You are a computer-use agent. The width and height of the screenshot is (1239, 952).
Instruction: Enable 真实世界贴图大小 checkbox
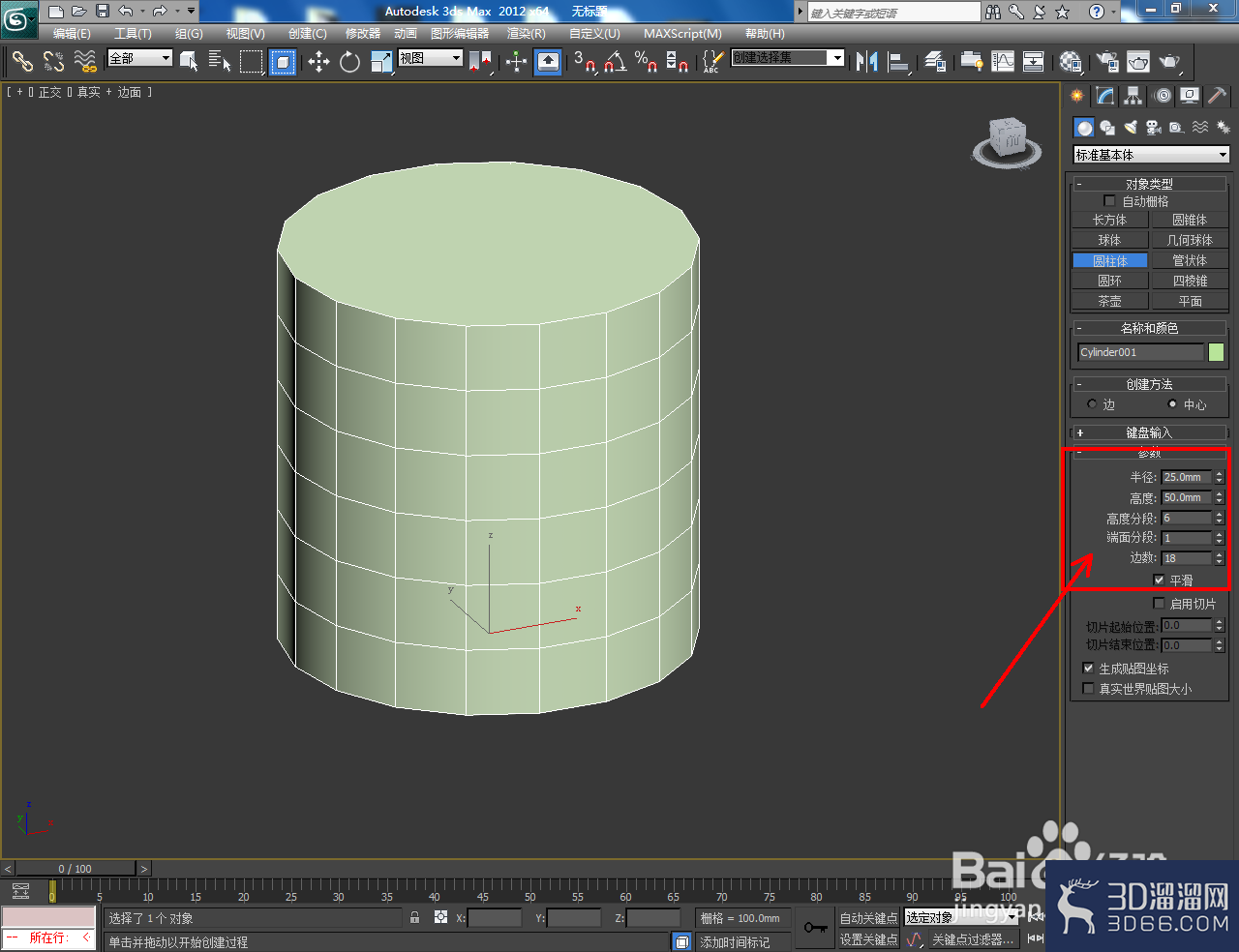[x=1088, y=689]
